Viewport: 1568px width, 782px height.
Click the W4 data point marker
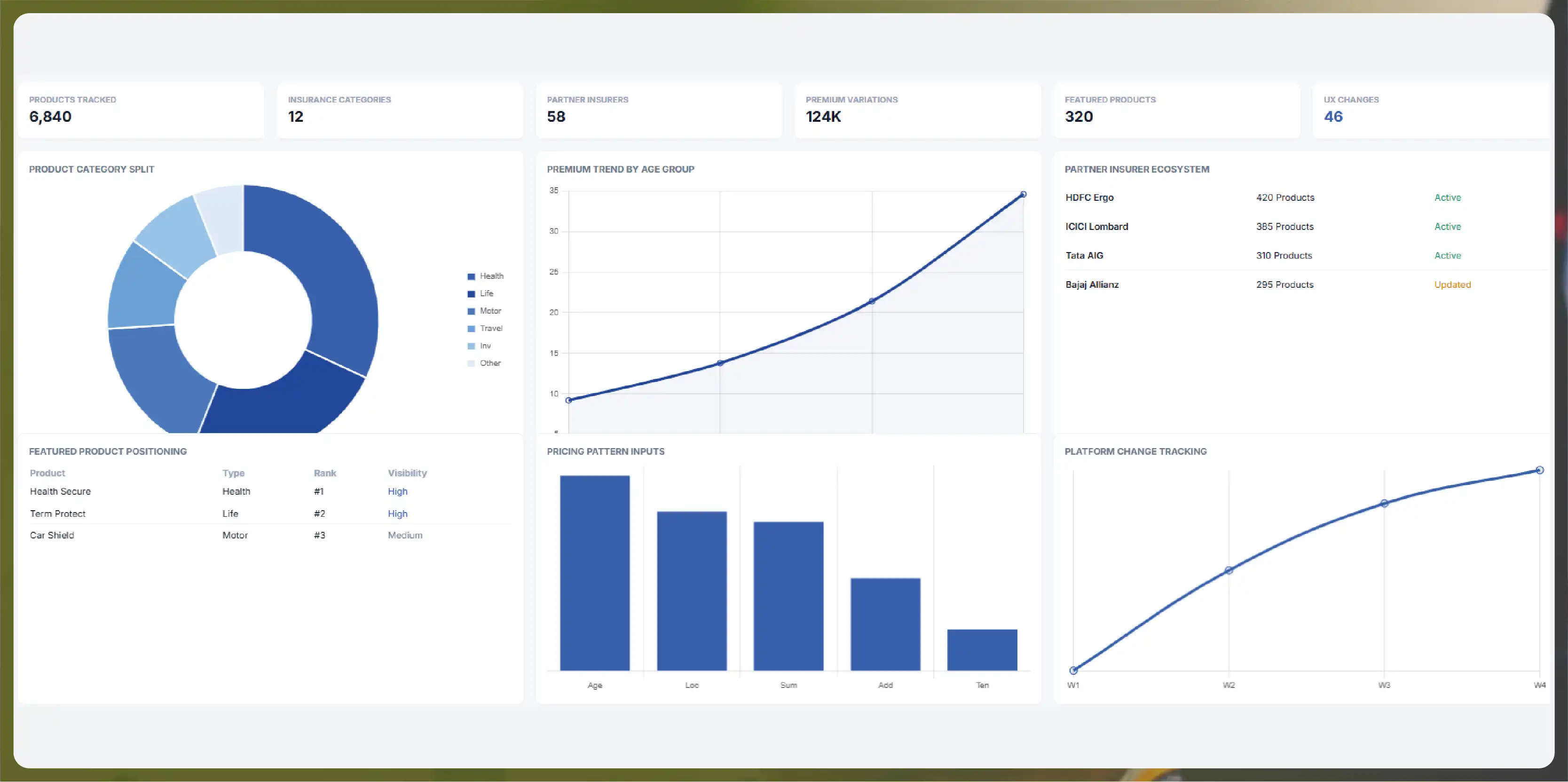(x=1539, y=470)
